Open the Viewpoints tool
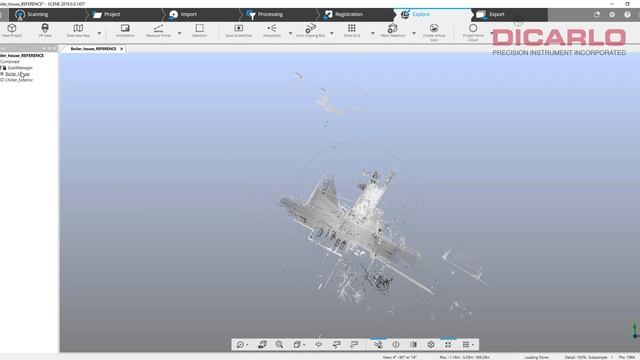Screen dimensions: 640x360 272,31
